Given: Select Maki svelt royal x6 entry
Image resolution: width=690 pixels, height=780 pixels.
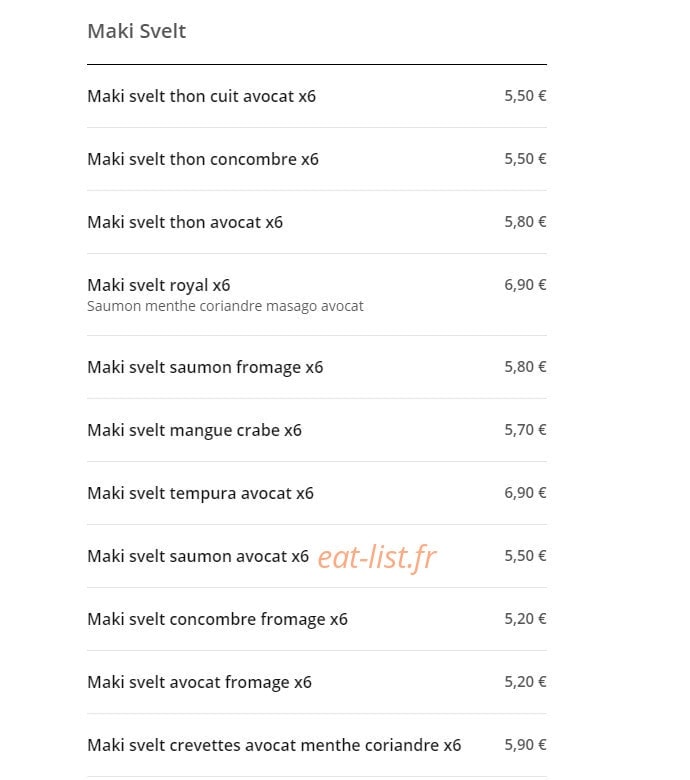Looking at the screenshot, I should tap(159, 285).
